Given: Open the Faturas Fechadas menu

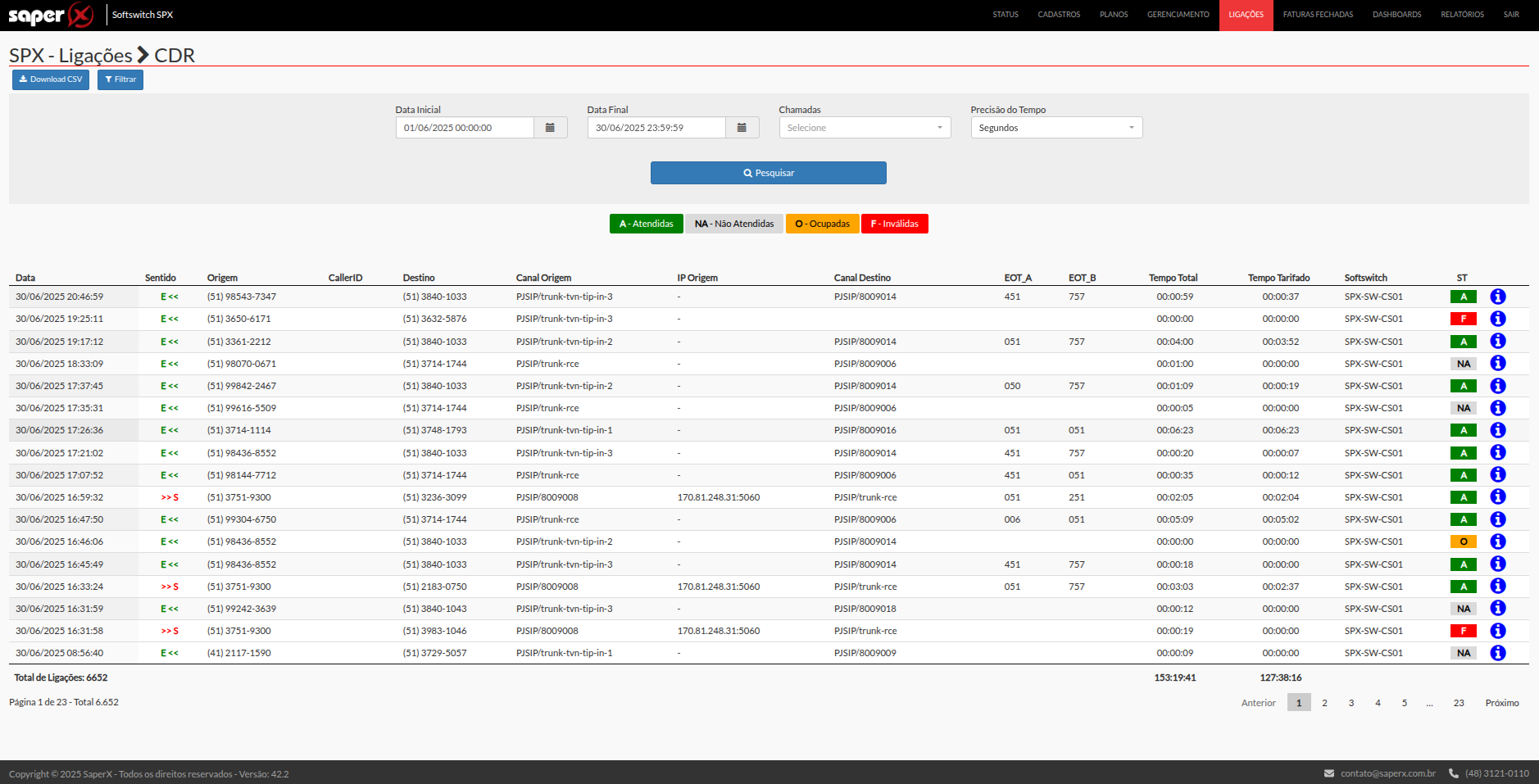Looking at the screenshot, I should pyautogui.click(x=1318, y=15).
